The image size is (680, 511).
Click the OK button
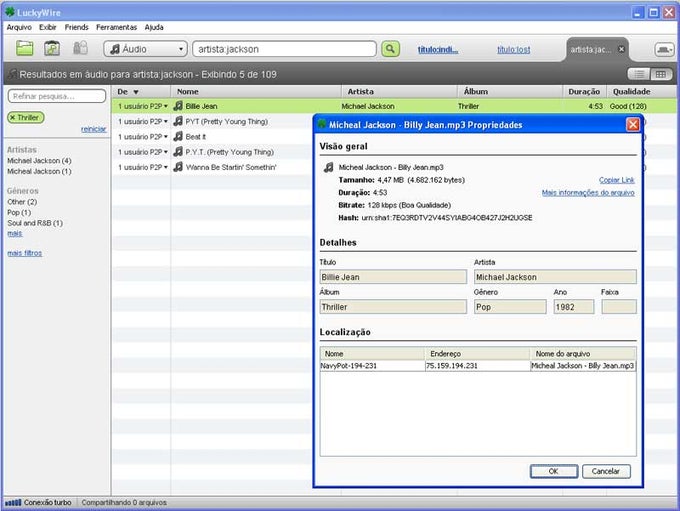tap(554, 471)
